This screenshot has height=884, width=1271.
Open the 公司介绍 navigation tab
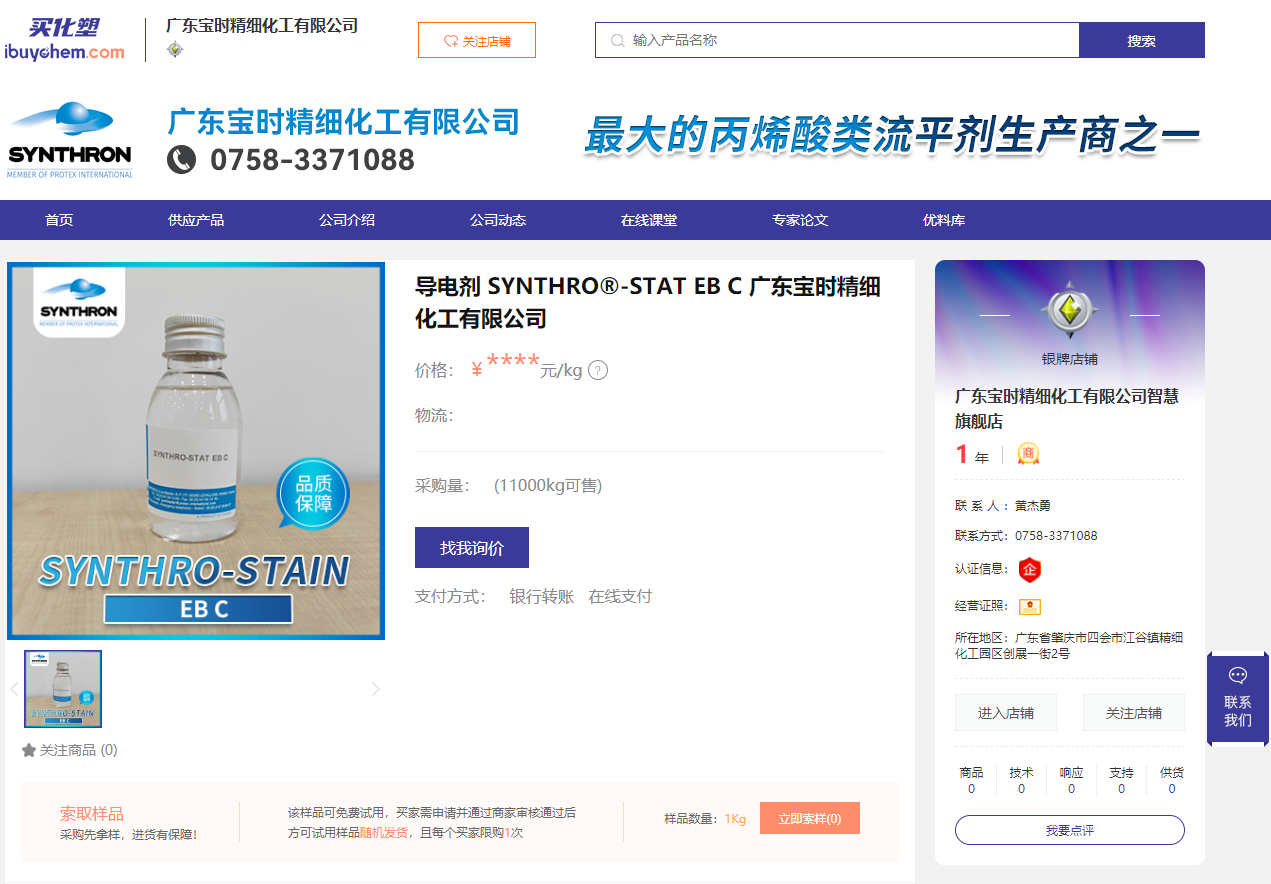347,220
